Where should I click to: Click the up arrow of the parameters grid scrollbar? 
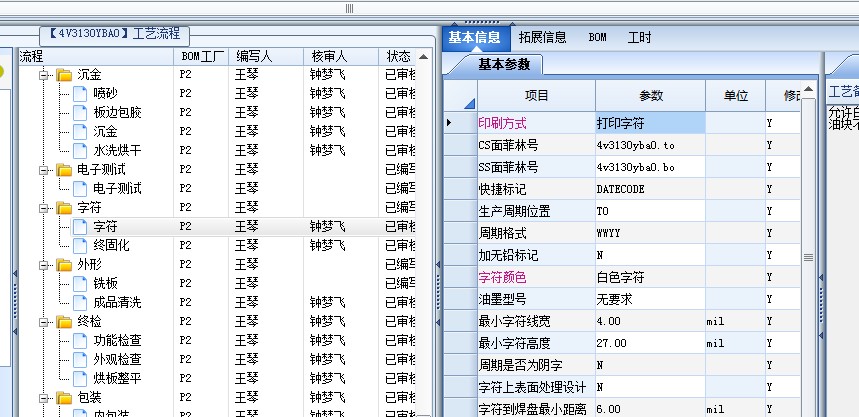coord(808,89)
